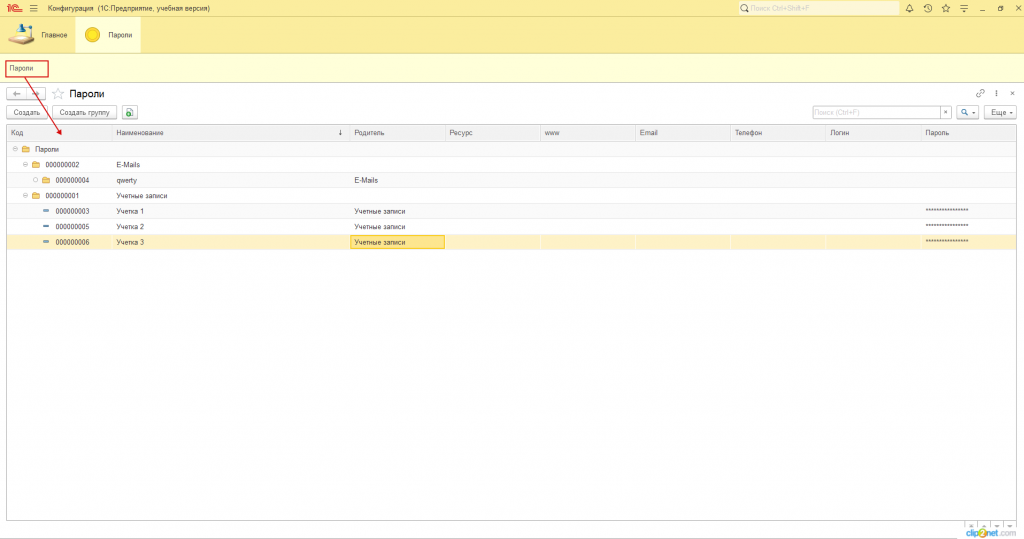
Task: Click Ресурс column header
Action: pyautogui.click(x=492, y=133)
